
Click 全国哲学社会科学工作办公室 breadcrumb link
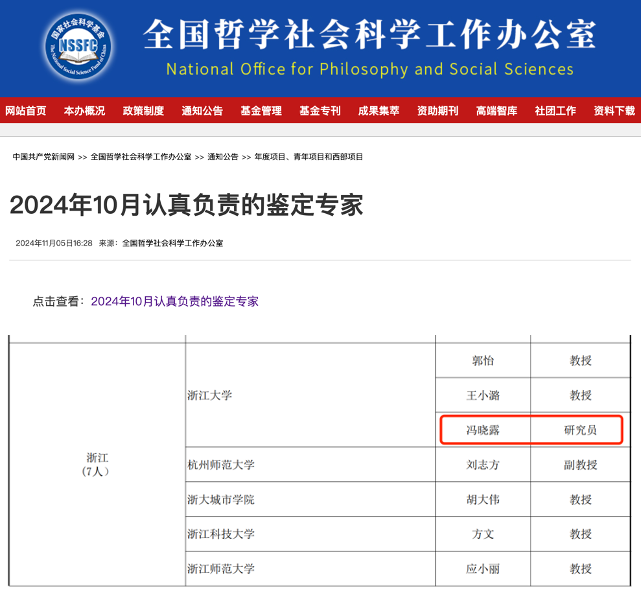tap(141, 157)
